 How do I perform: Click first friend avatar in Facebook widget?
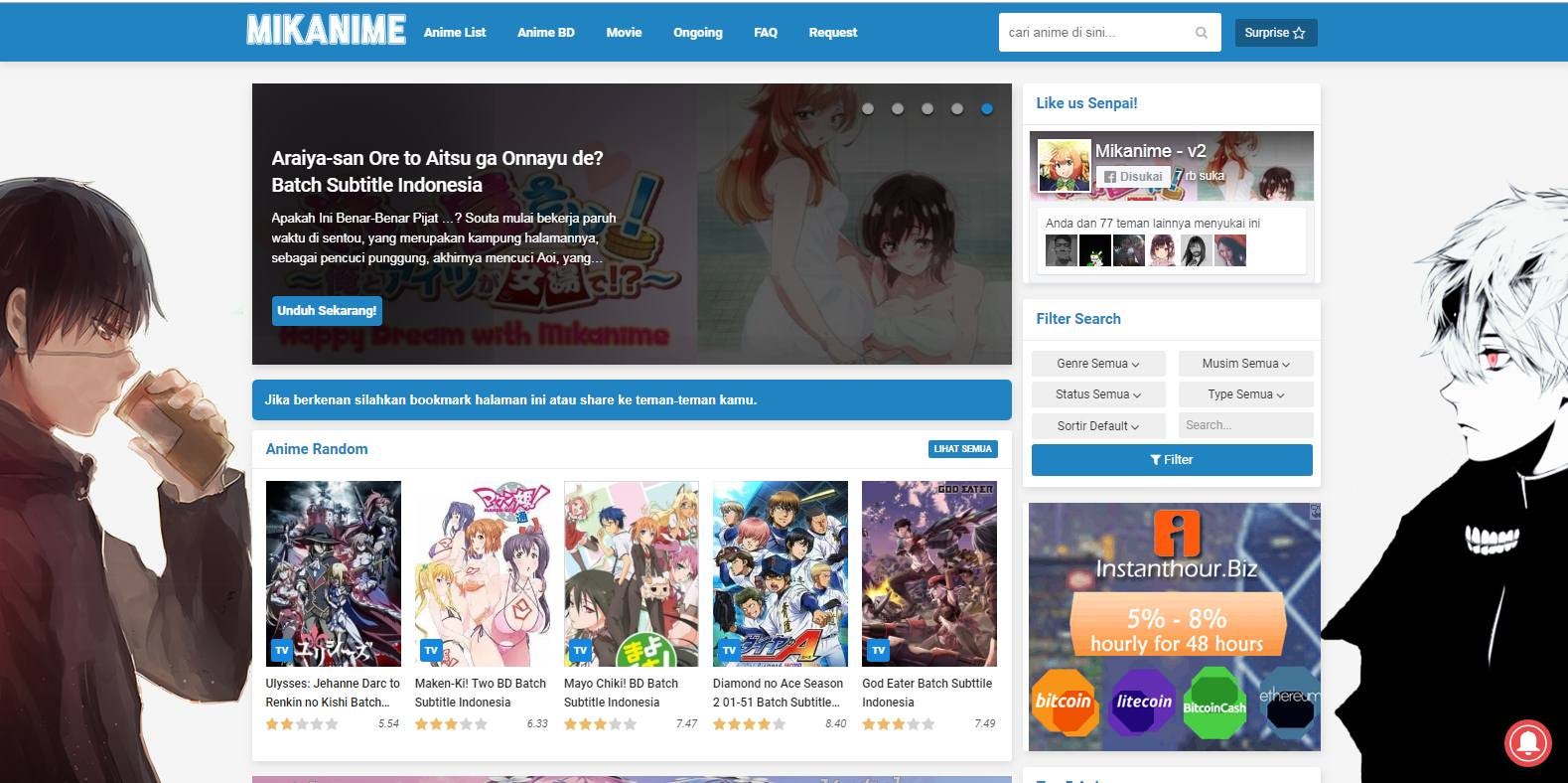(x=1062, y=250)
